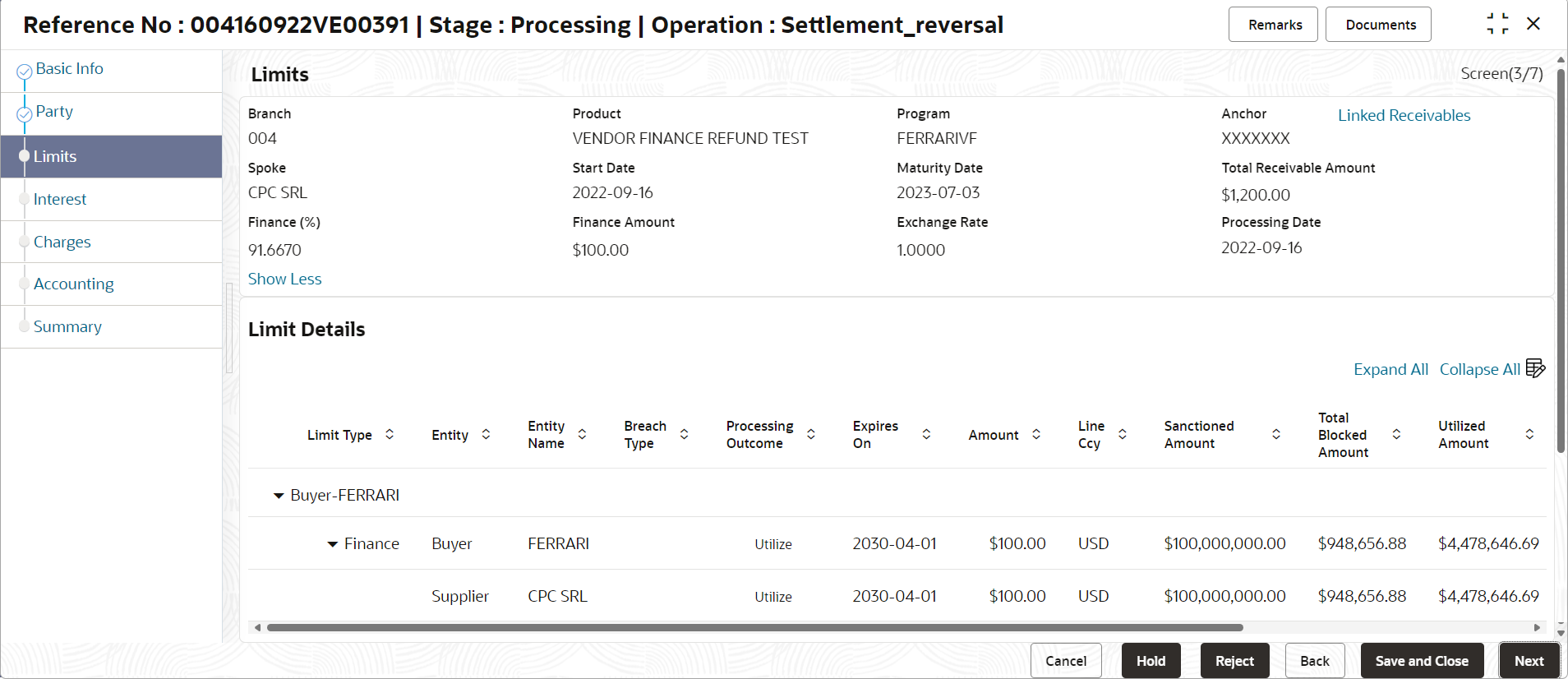
Task: Click the collapse-screen icon near Documents
Action: coord(1497,24)
